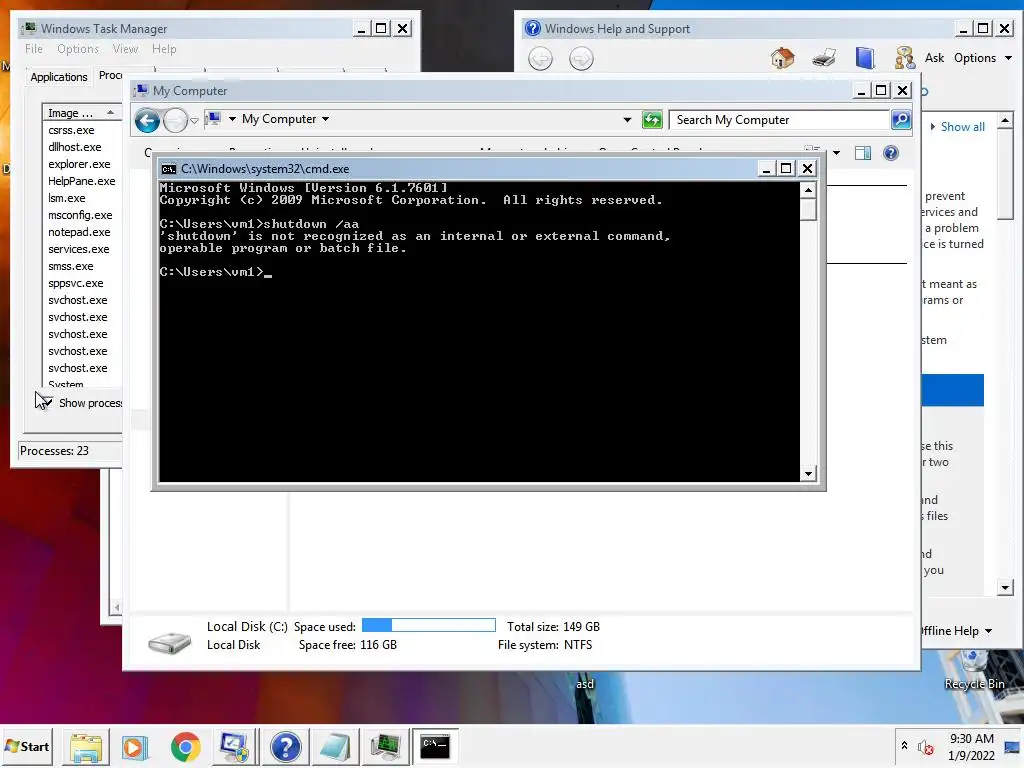Open Windows Media Player from the taskbar
This screenshot has width=1024, height=768.
135,747
